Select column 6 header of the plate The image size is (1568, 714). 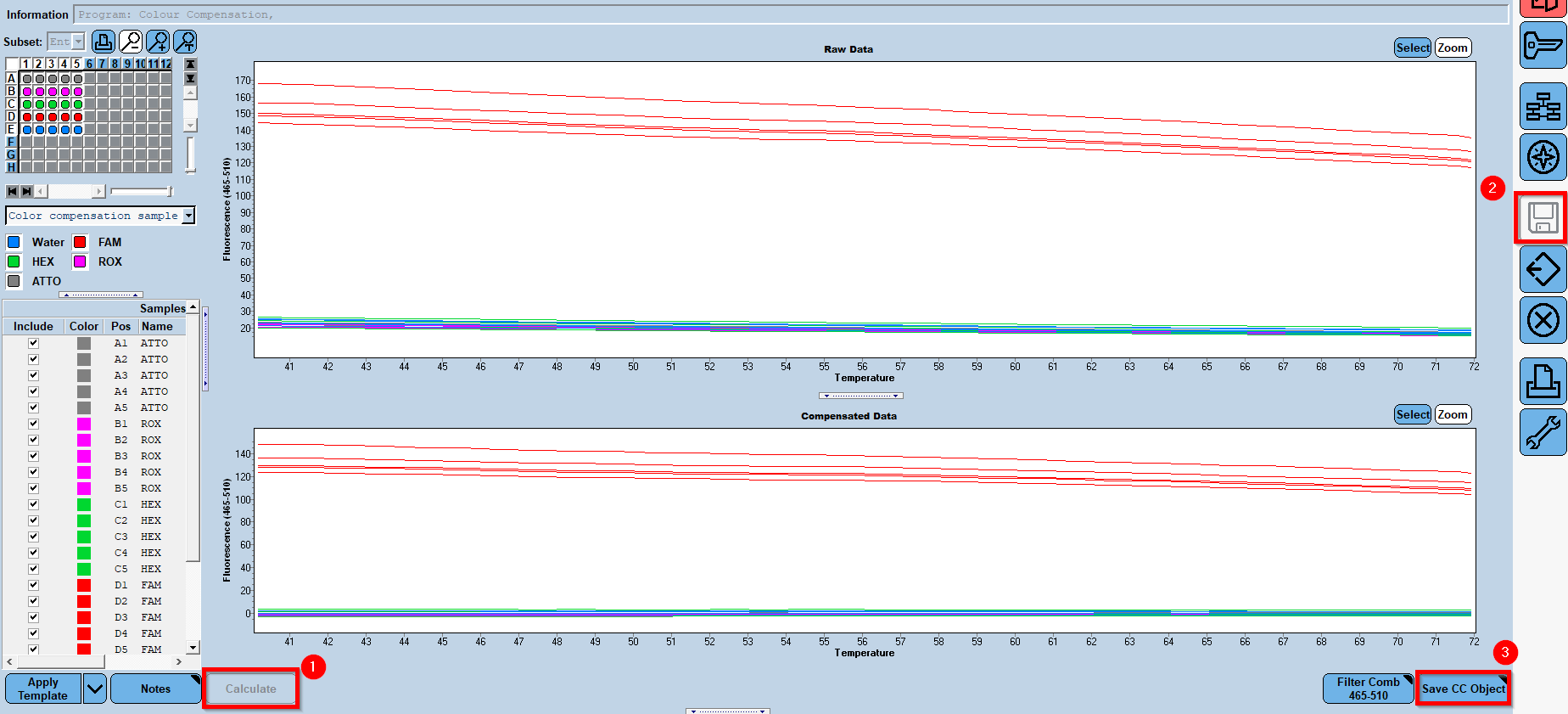tap(89, 64)
